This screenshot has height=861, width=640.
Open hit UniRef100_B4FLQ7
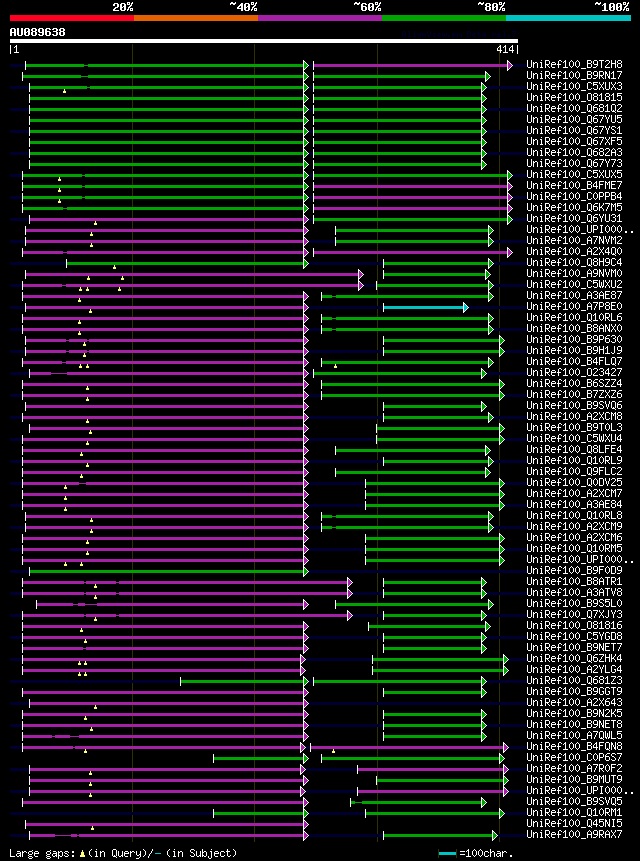pyautogui.click(x=574, y=361)
